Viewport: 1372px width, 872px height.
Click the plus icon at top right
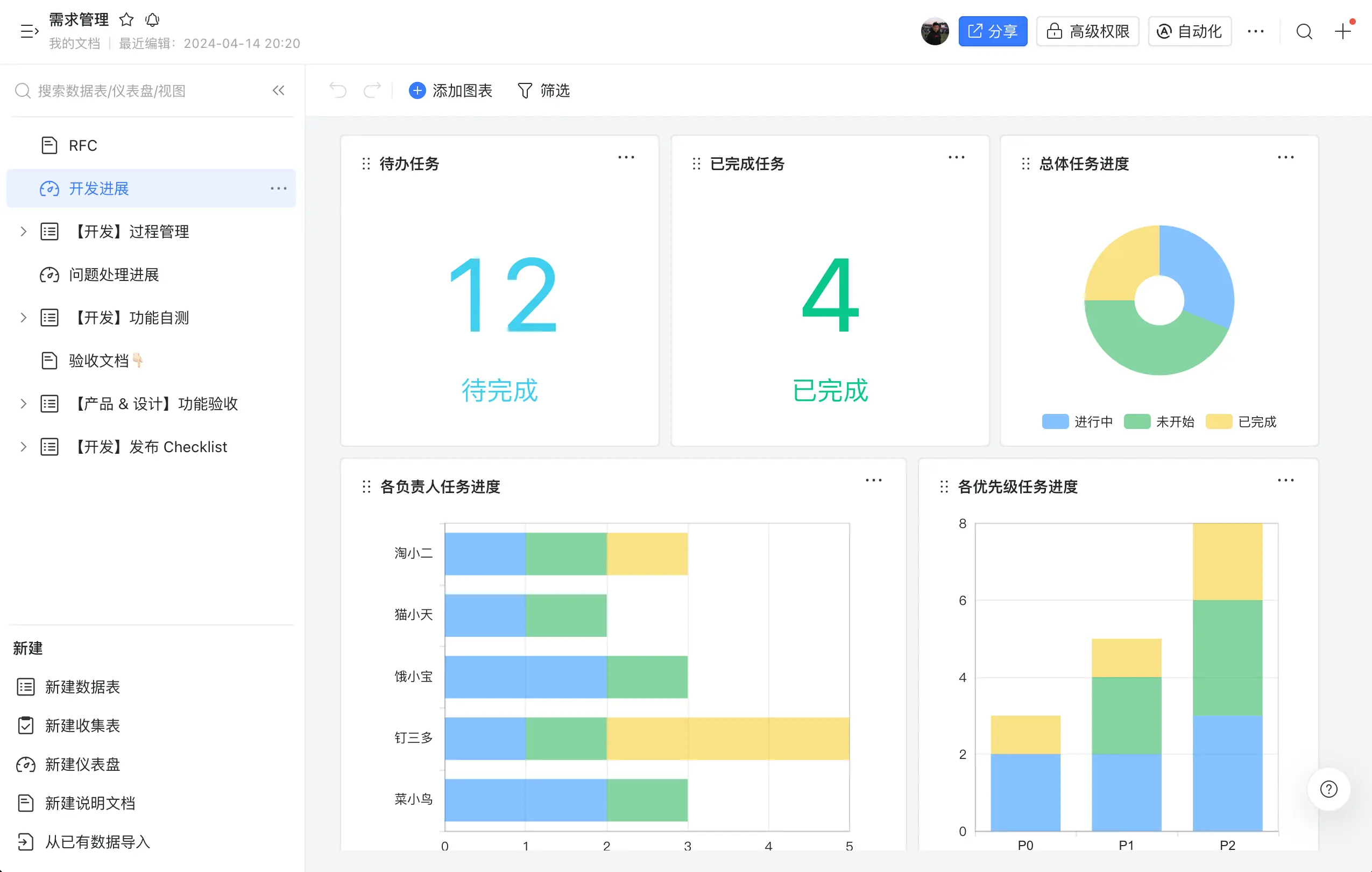1342,31
